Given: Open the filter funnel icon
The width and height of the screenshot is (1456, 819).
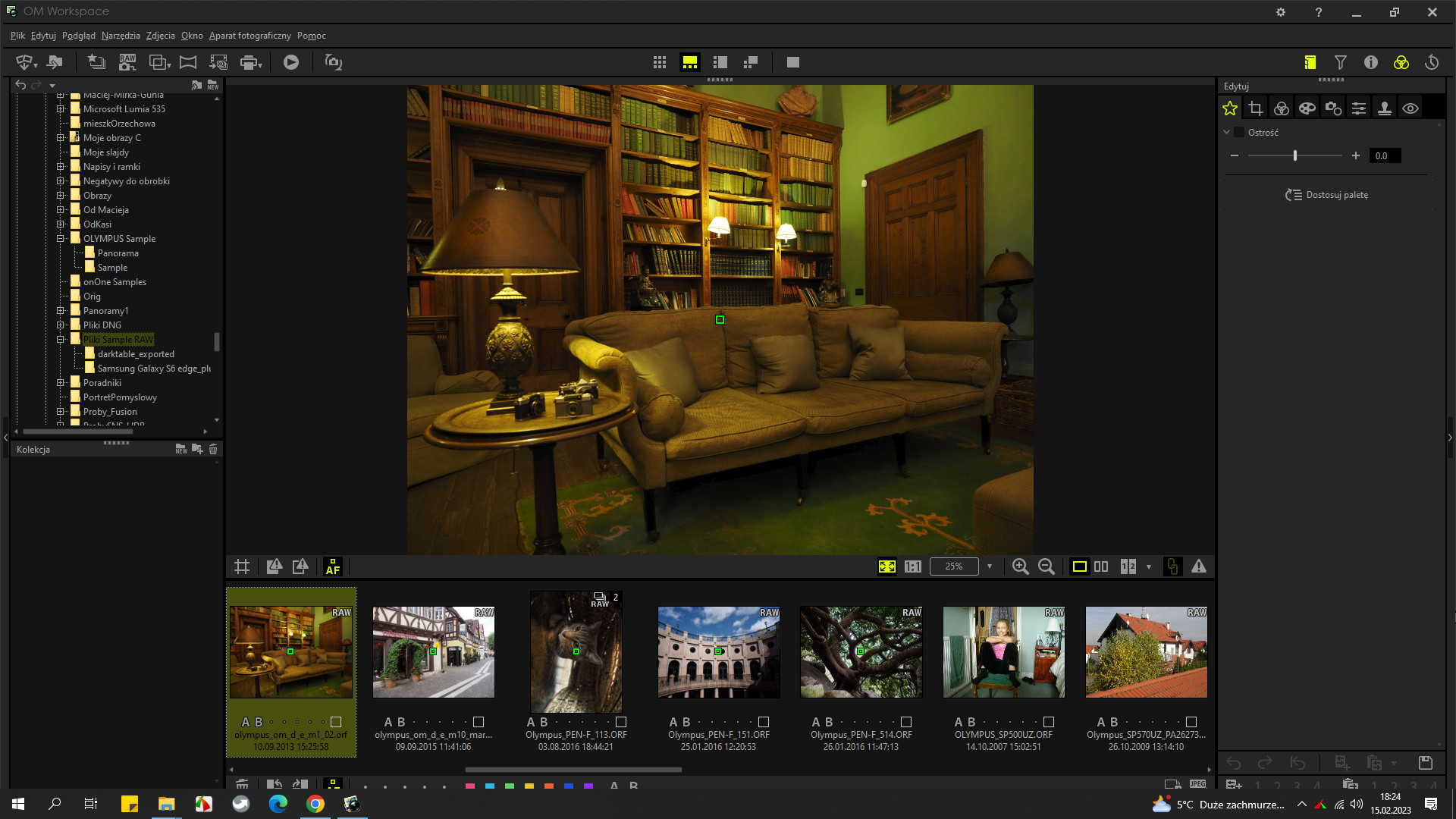Looking at the screenshot, I should click(1341, 62).
